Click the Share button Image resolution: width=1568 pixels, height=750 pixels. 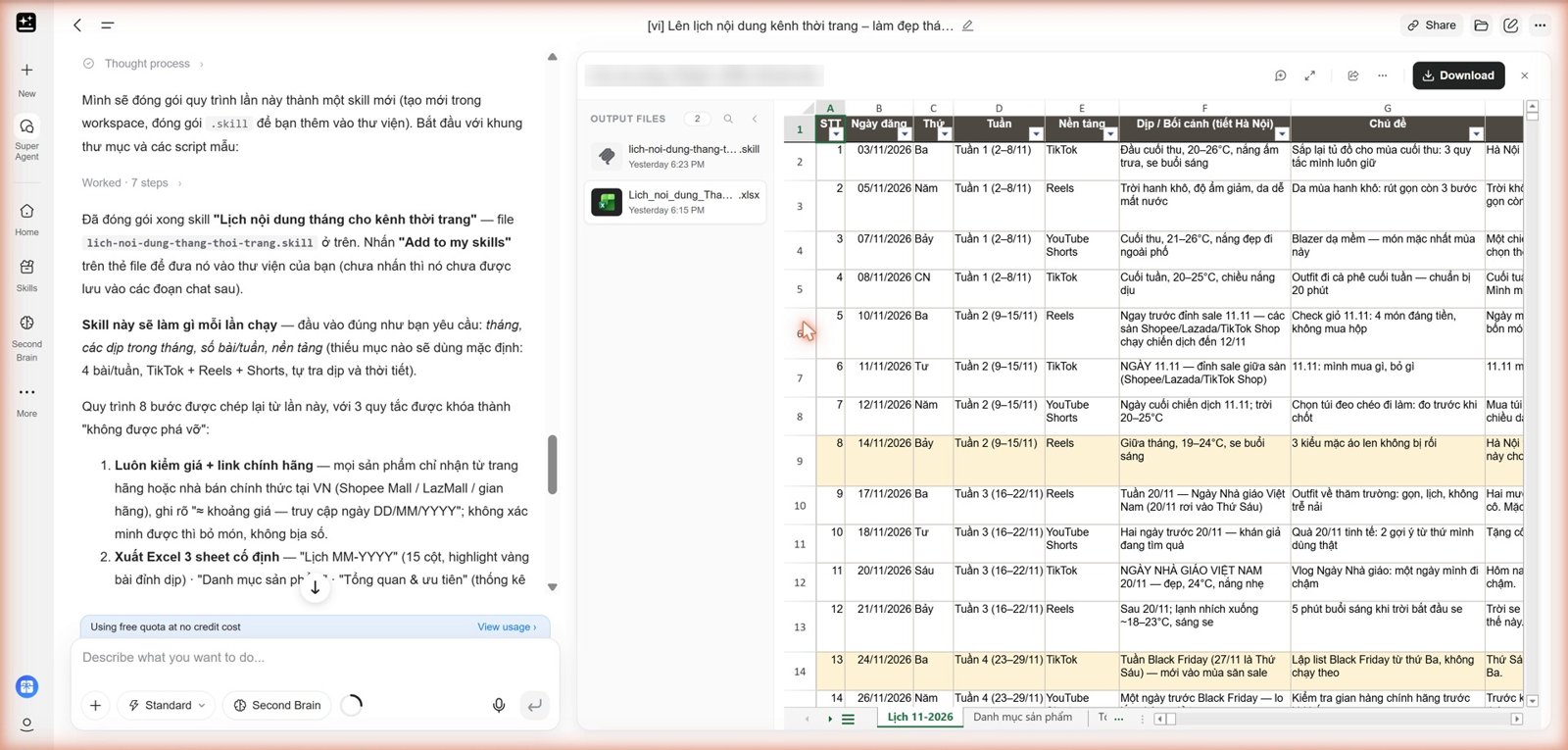tap(1431, 25)
